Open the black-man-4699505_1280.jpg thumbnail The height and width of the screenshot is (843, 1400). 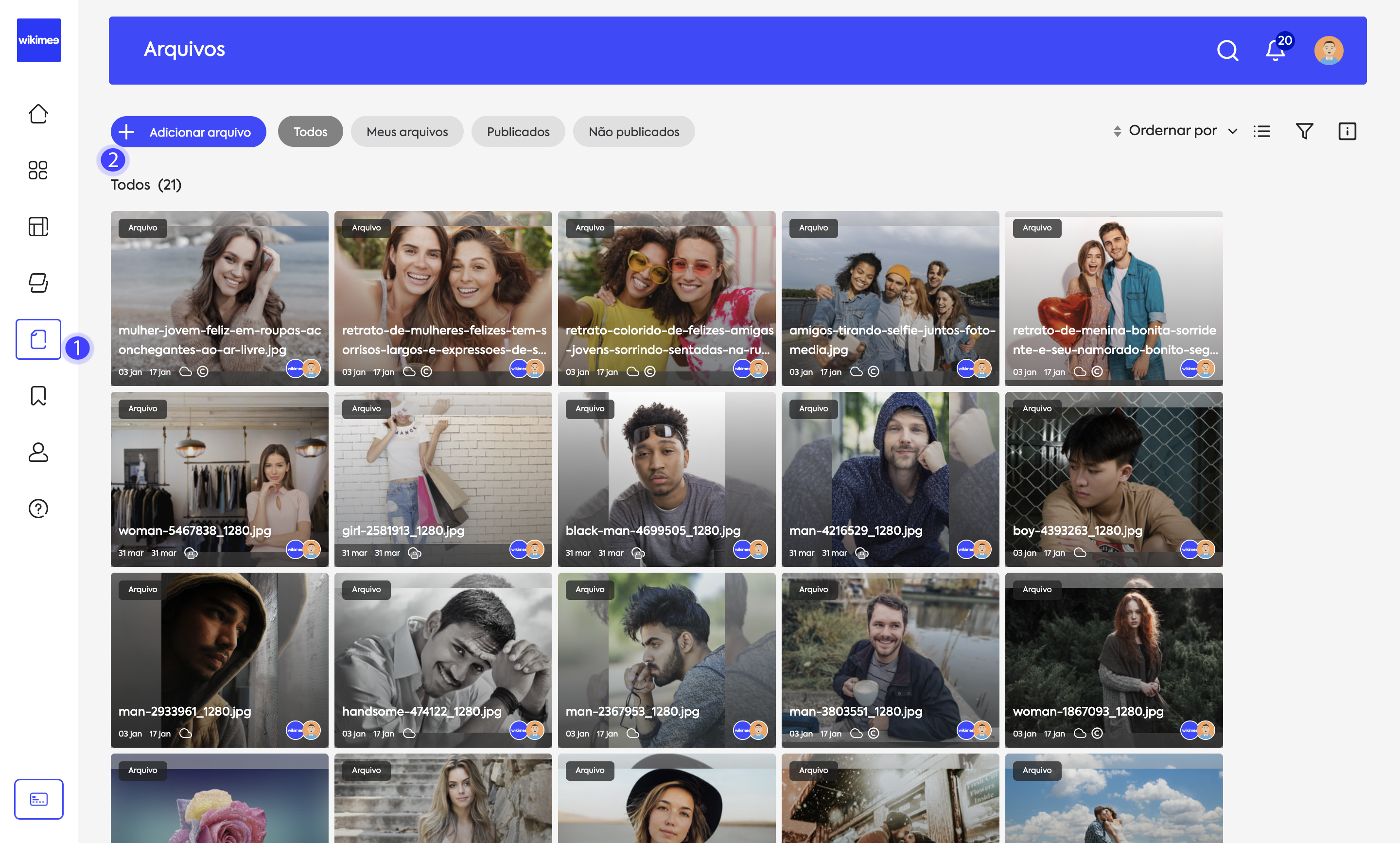point(665,478)
